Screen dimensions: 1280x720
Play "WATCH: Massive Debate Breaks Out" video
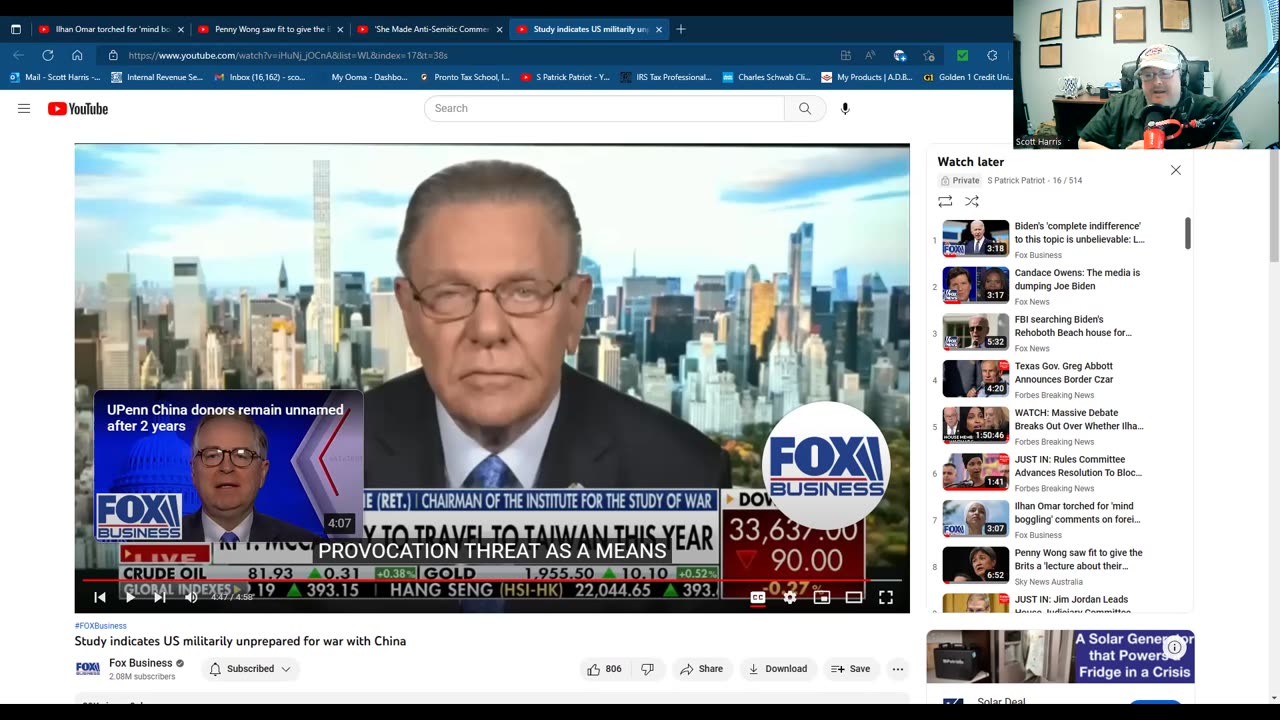tap(1060, 426)
